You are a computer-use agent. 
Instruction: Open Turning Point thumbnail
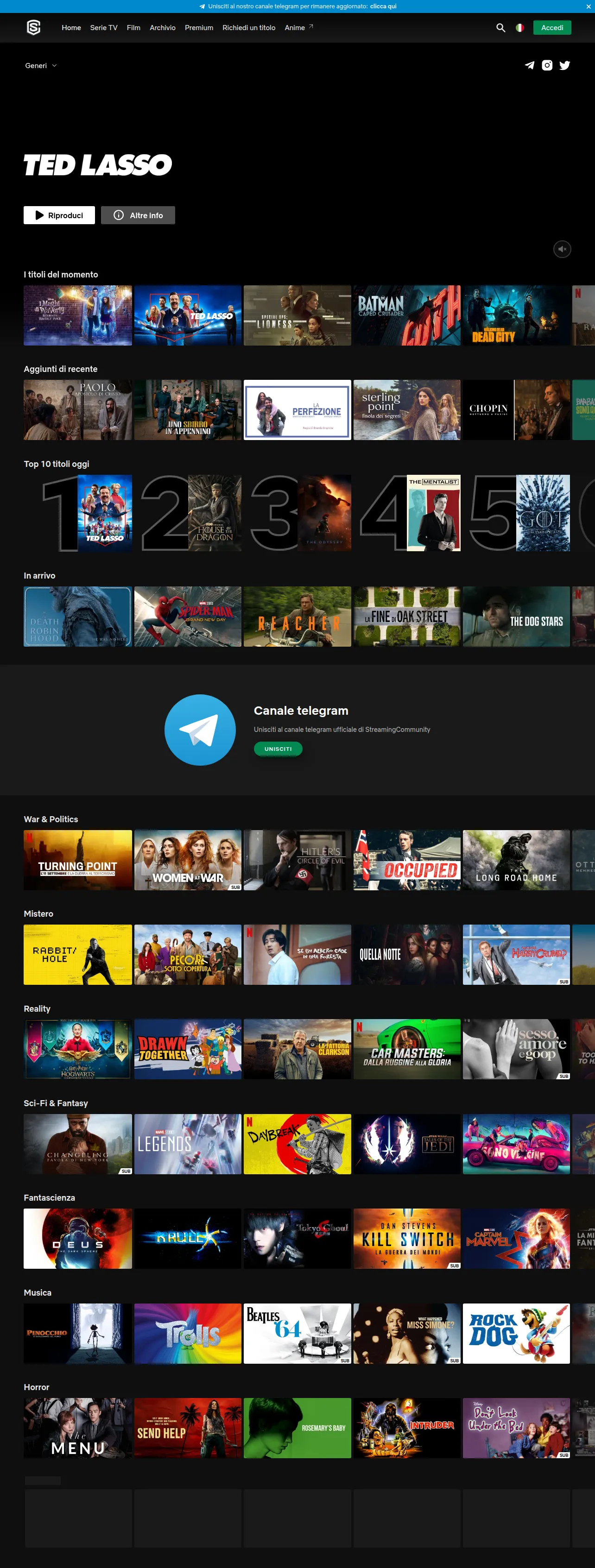77,859
